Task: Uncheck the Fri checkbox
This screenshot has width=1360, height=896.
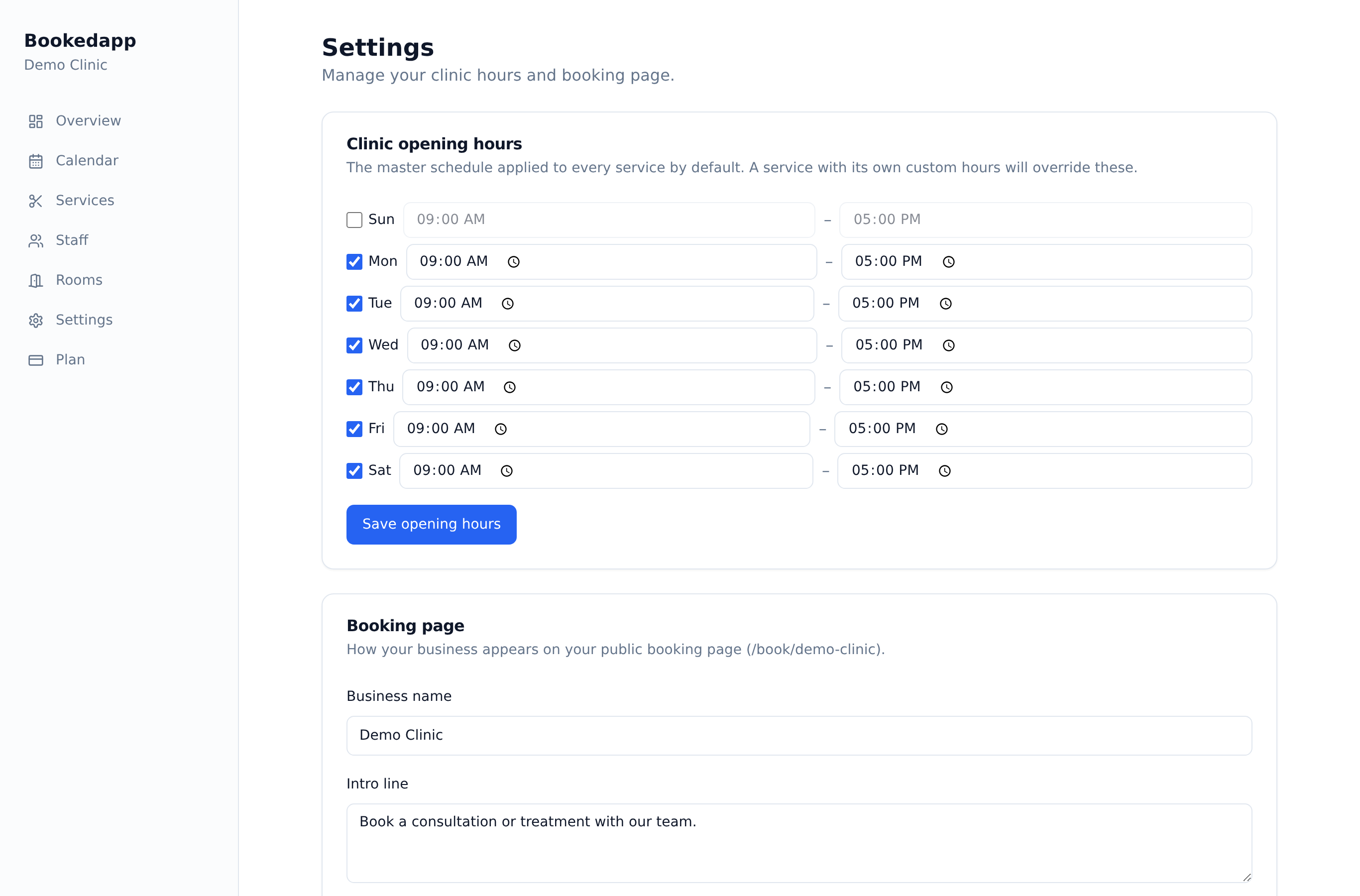Action: coord(354,429)
